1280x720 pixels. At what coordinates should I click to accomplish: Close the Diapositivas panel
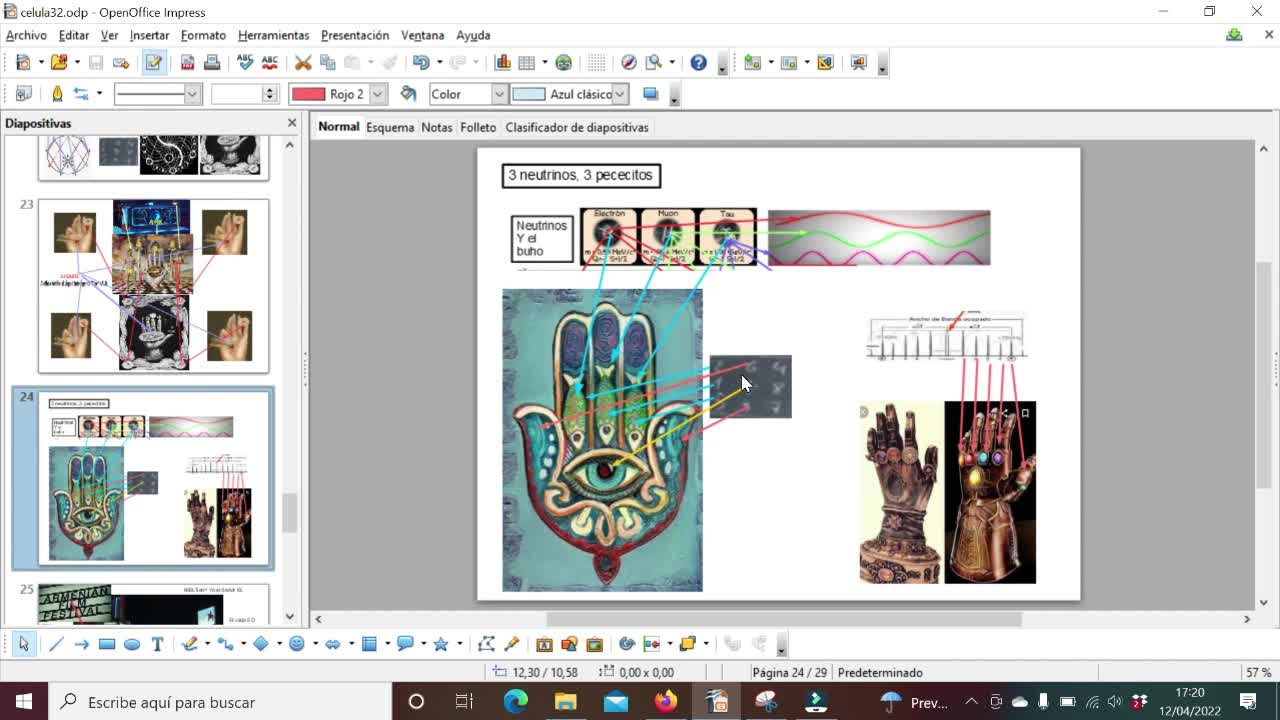coord(292,123)
